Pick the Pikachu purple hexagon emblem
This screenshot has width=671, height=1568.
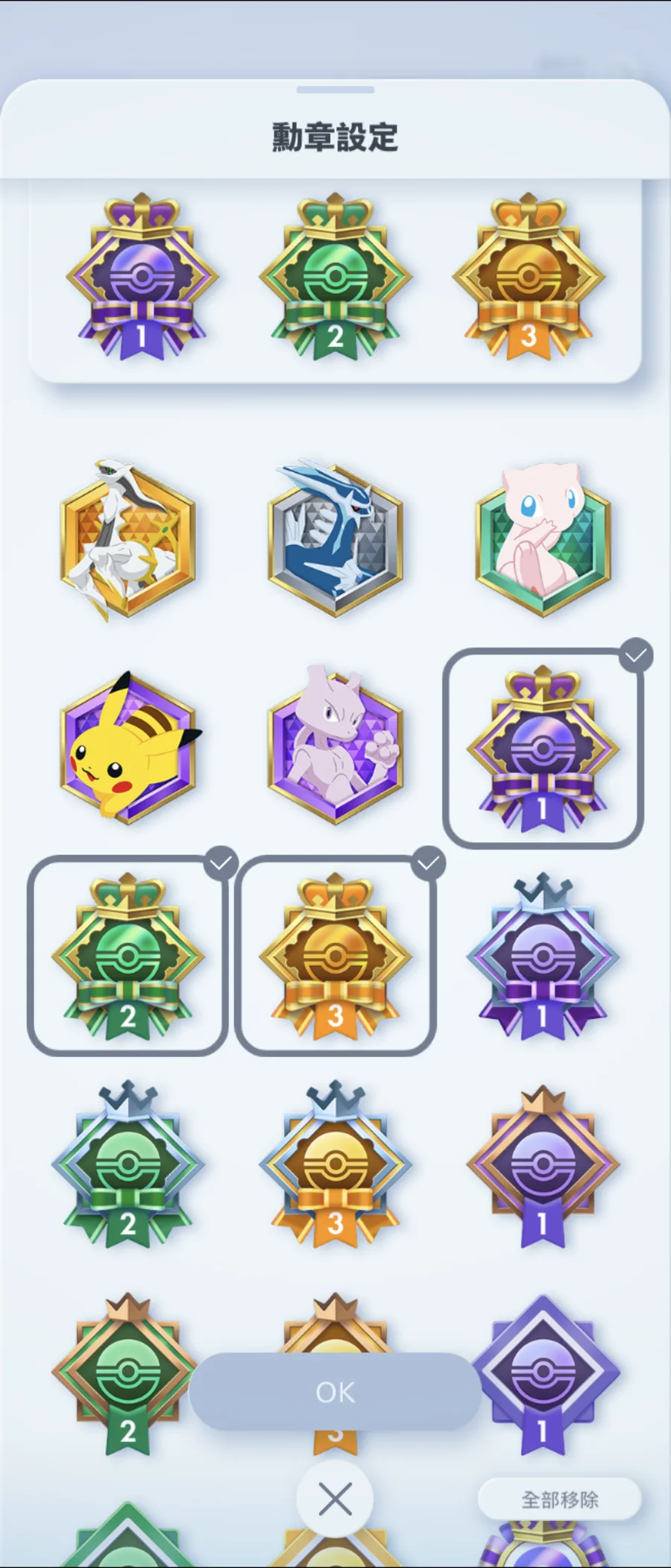click(128, 747)
